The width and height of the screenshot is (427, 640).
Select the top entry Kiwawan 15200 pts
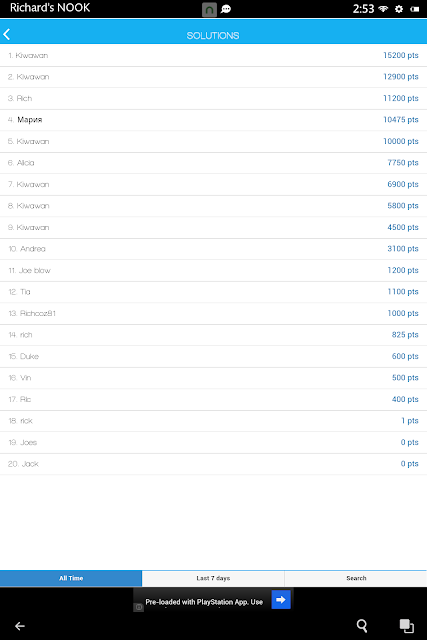coord(214,55)
